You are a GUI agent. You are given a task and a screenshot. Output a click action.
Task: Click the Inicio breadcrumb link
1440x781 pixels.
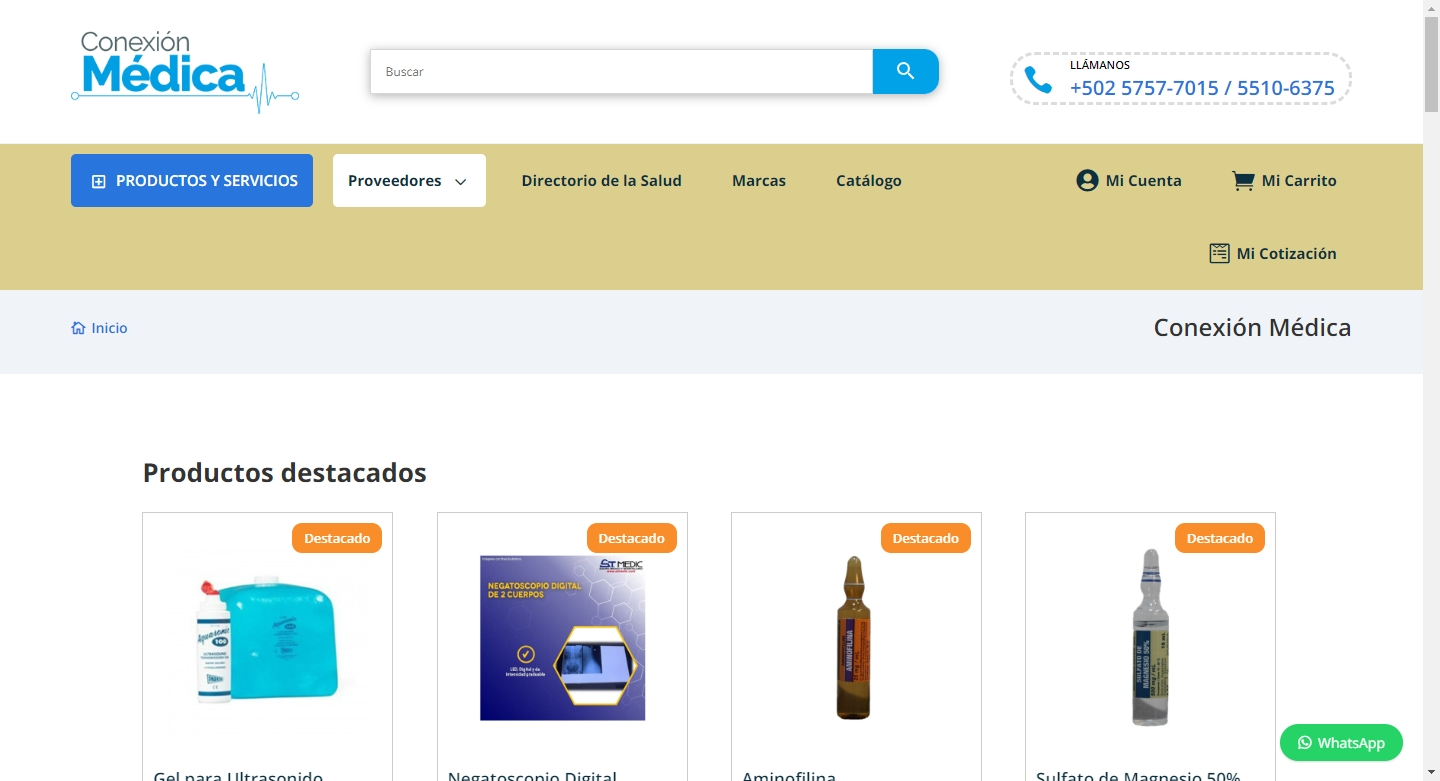(109, 328)
